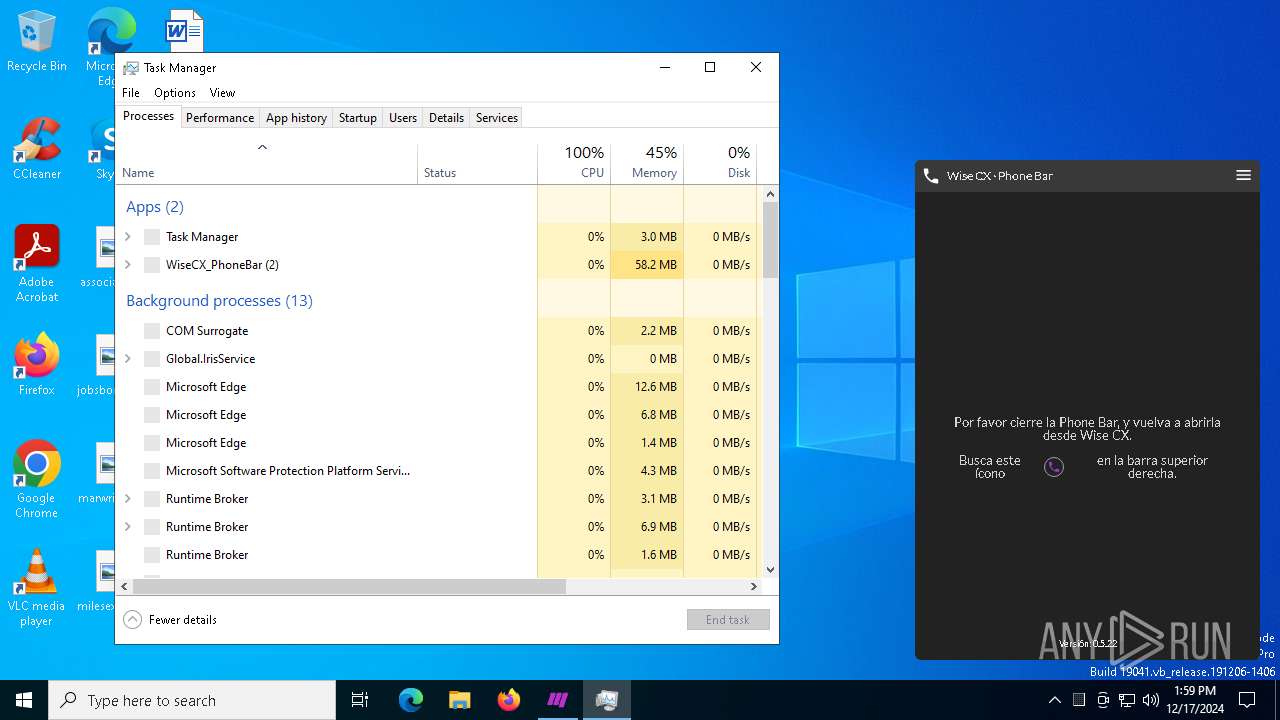1280x720 pixels.
Task: Switch to the Details tab
Action: [x=446, y=117]
